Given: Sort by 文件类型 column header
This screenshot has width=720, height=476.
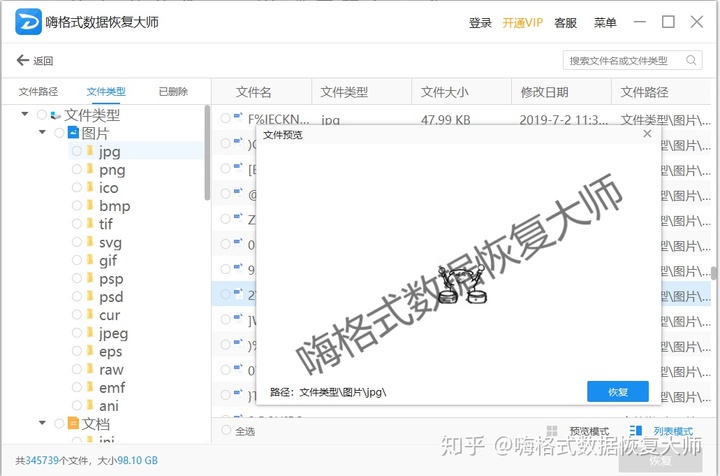Looking at the screenshot, I should point(344,92).
